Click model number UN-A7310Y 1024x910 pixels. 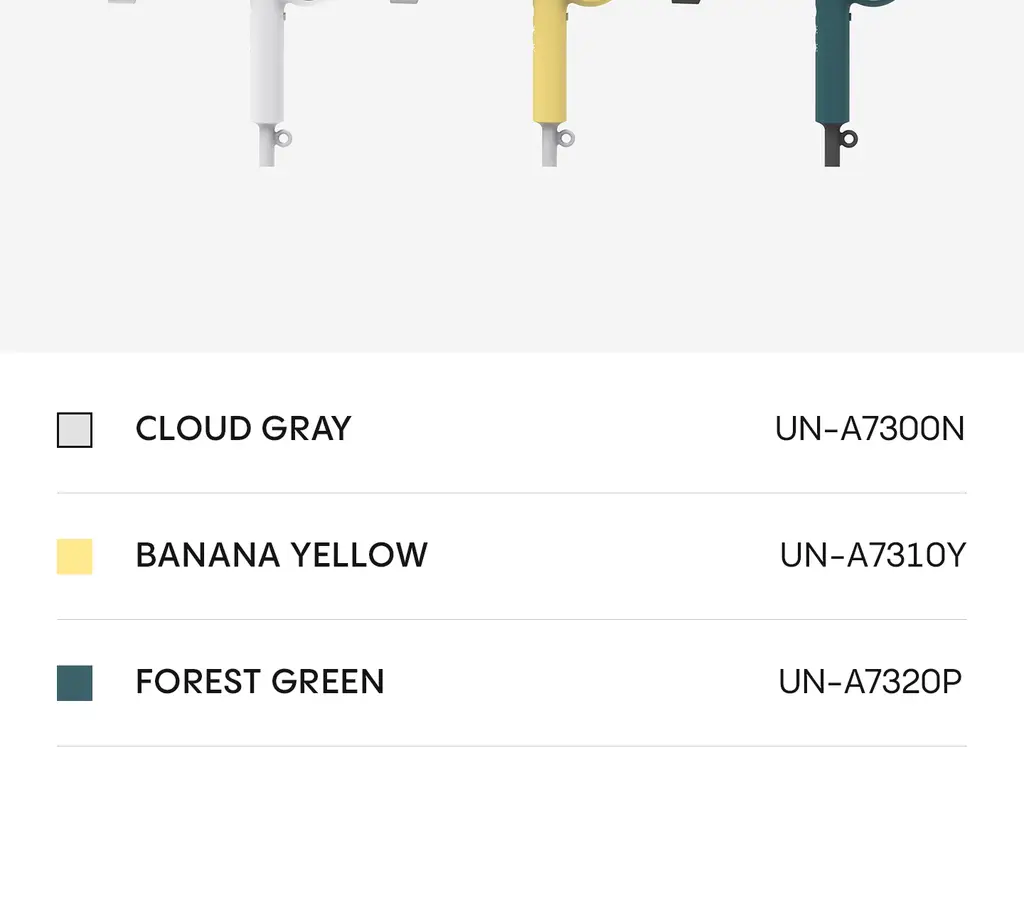tap(872, 555)
